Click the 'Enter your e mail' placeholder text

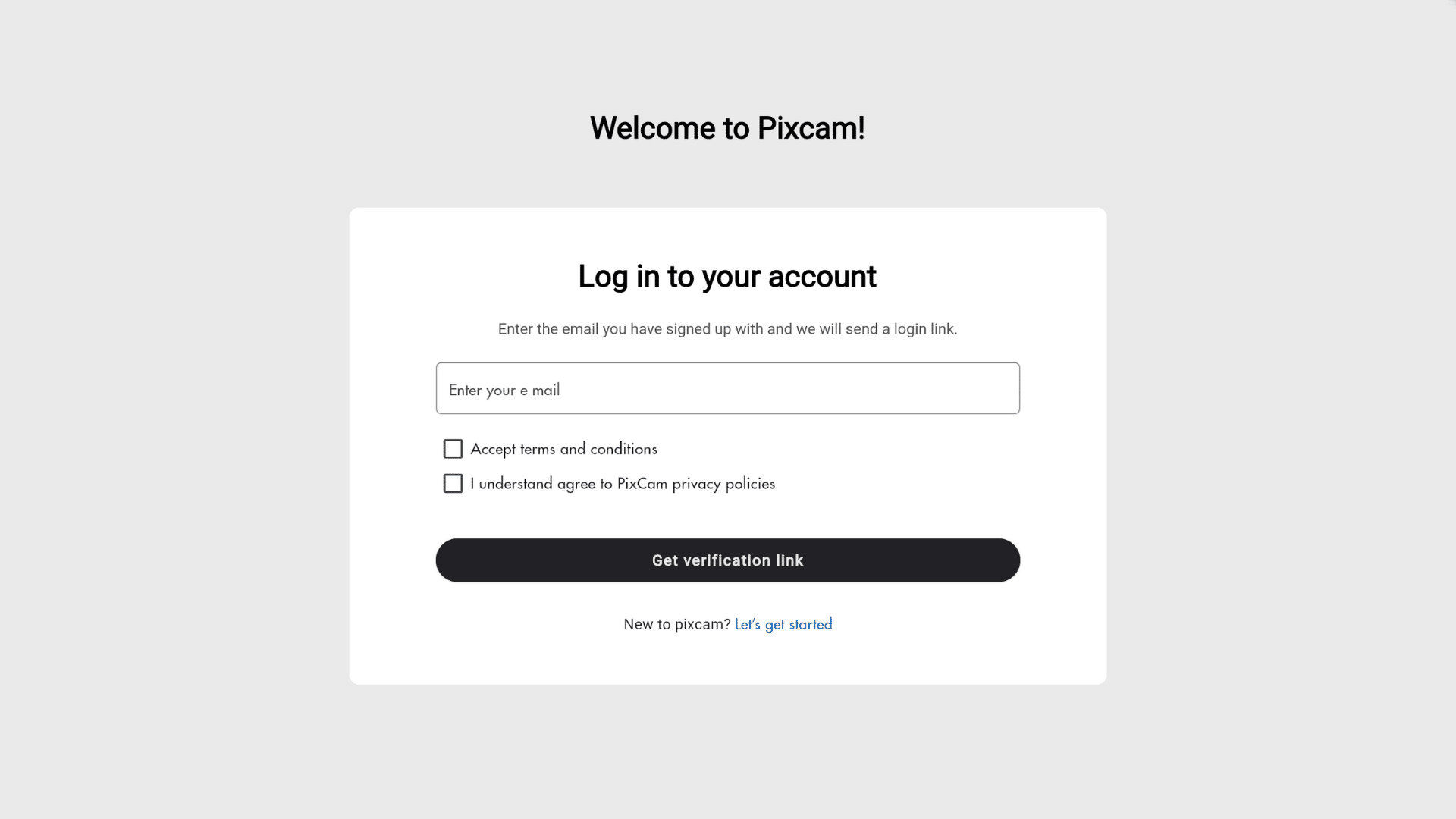coord(504,390)
